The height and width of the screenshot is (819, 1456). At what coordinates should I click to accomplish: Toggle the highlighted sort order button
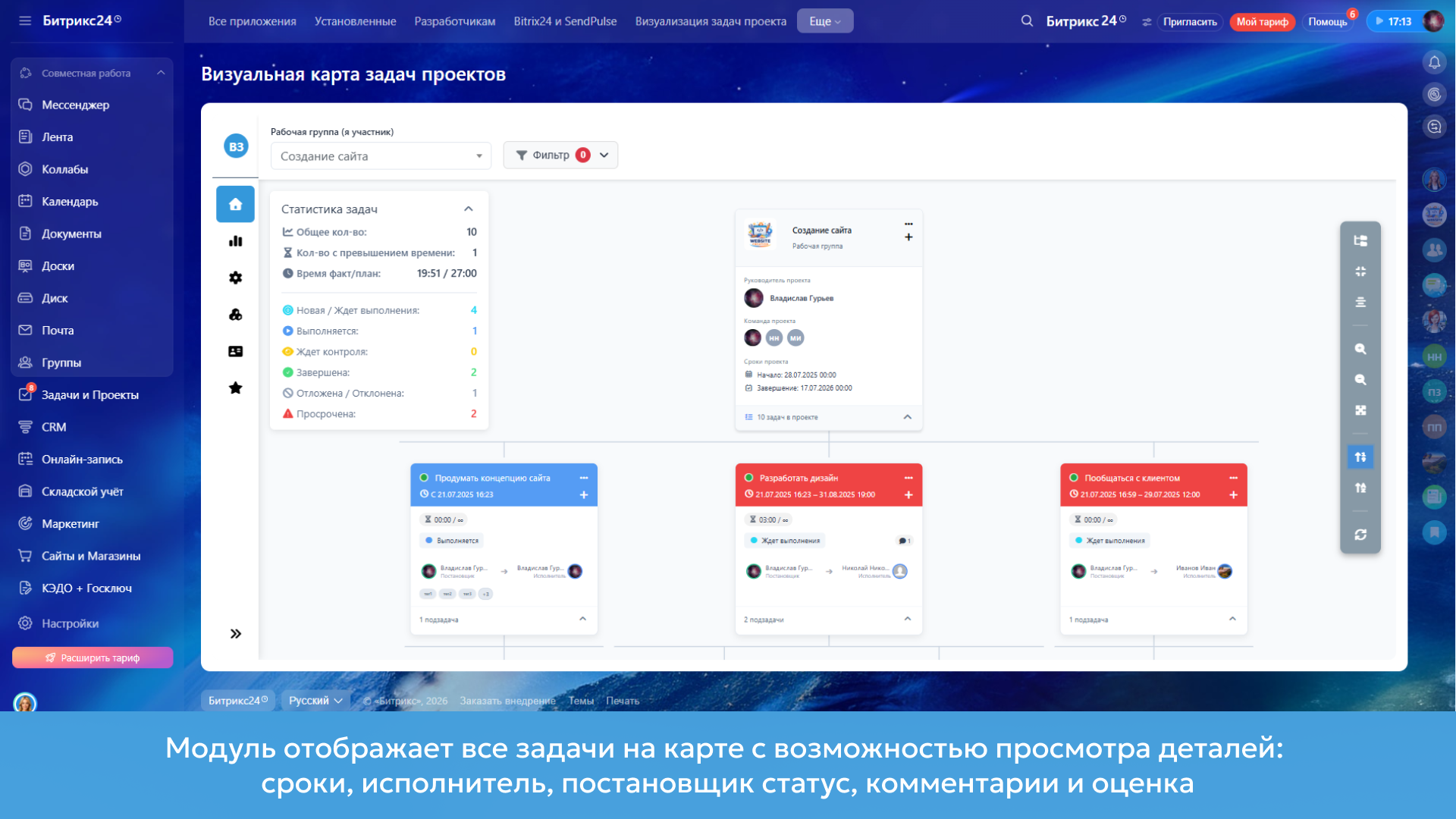click(1360, 457)
